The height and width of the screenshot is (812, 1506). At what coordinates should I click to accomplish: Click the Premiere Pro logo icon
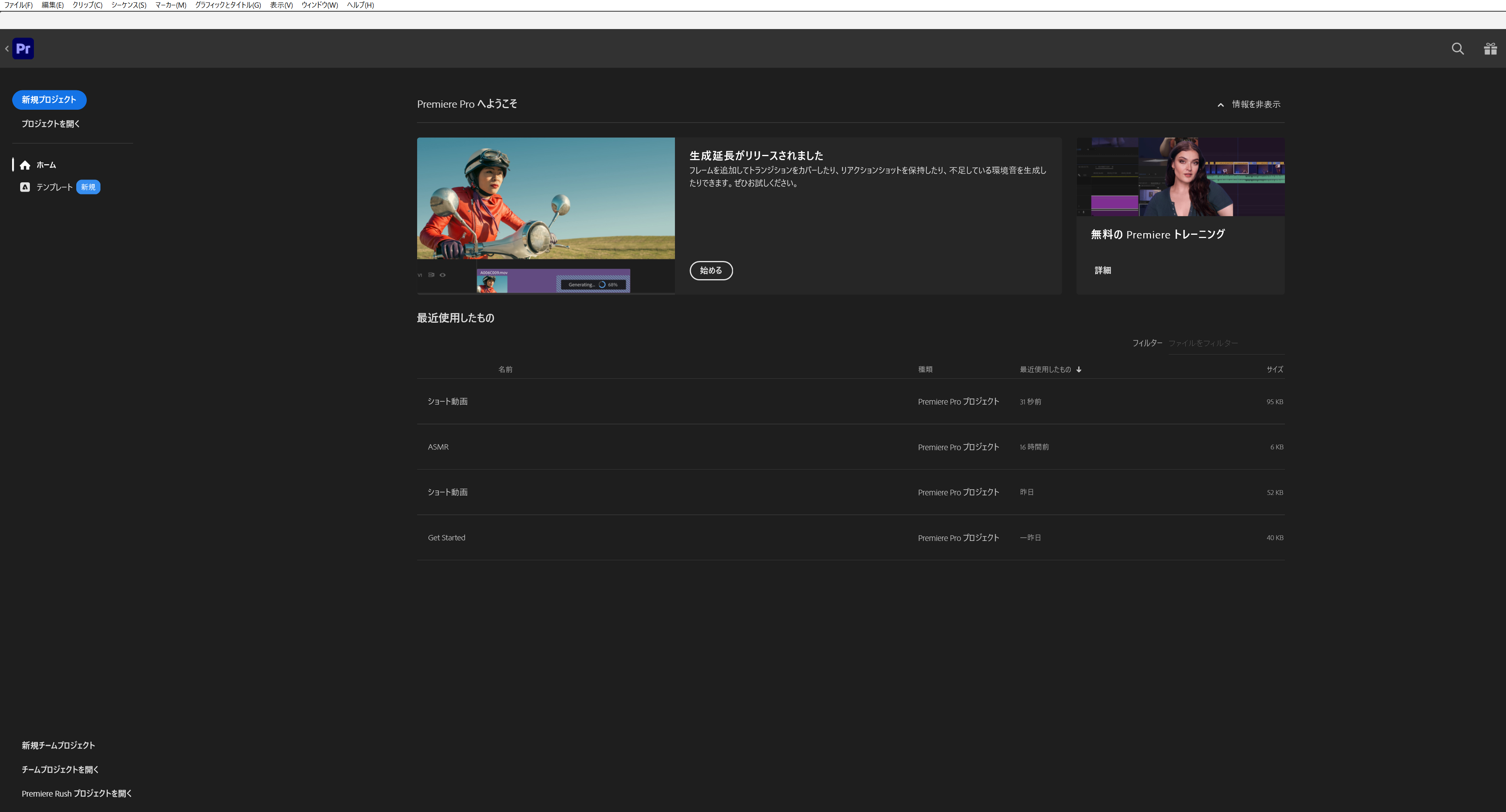click(x=23, y=48)
